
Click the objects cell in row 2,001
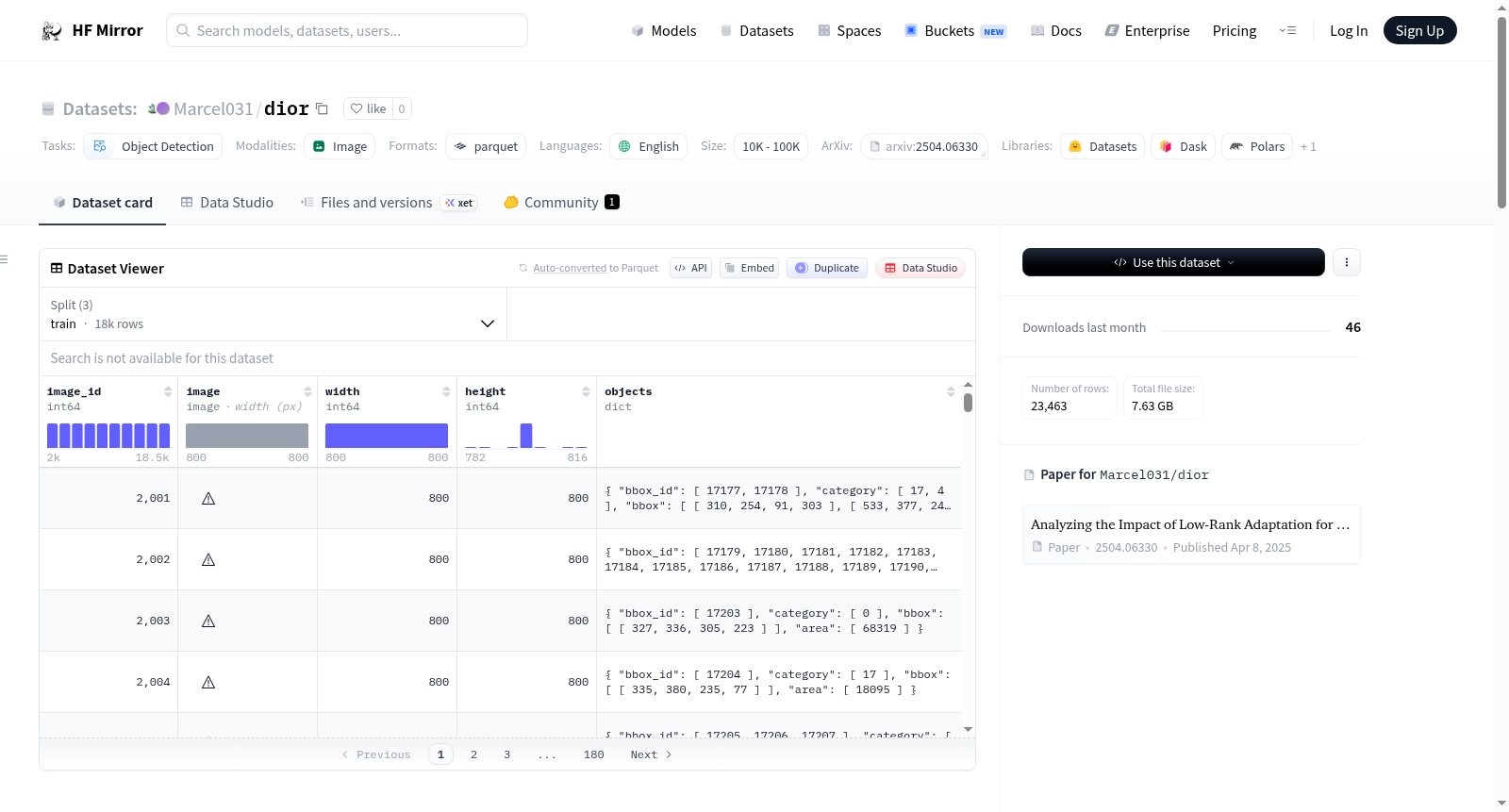pos(779,498)
